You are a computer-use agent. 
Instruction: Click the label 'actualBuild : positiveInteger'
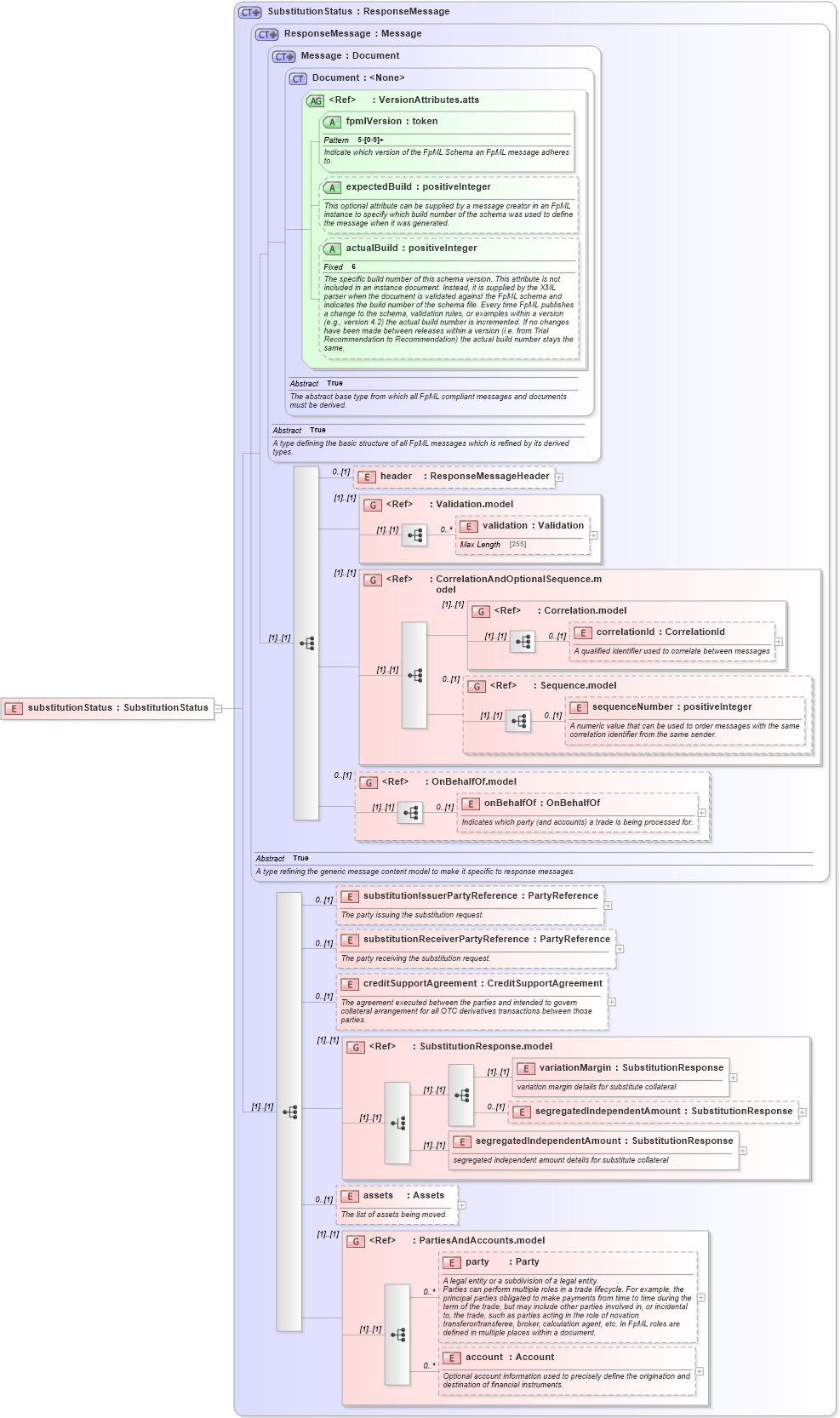(x=411, y=249)
